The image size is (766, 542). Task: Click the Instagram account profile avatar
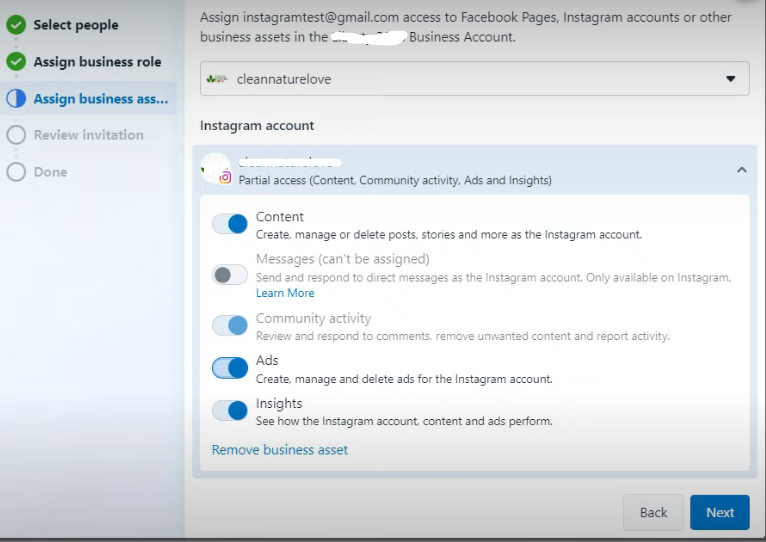215,168
